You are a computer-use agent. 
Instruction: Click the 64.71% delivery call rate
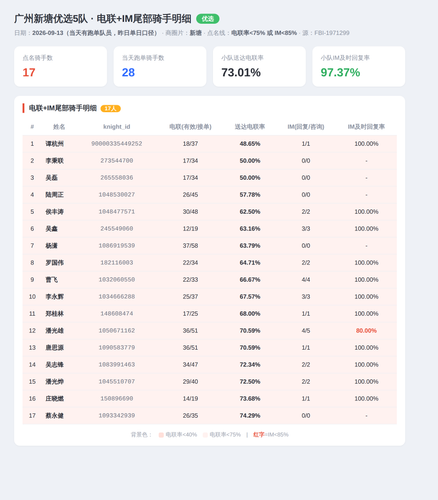pyautogui.click(x=250, y=263)
